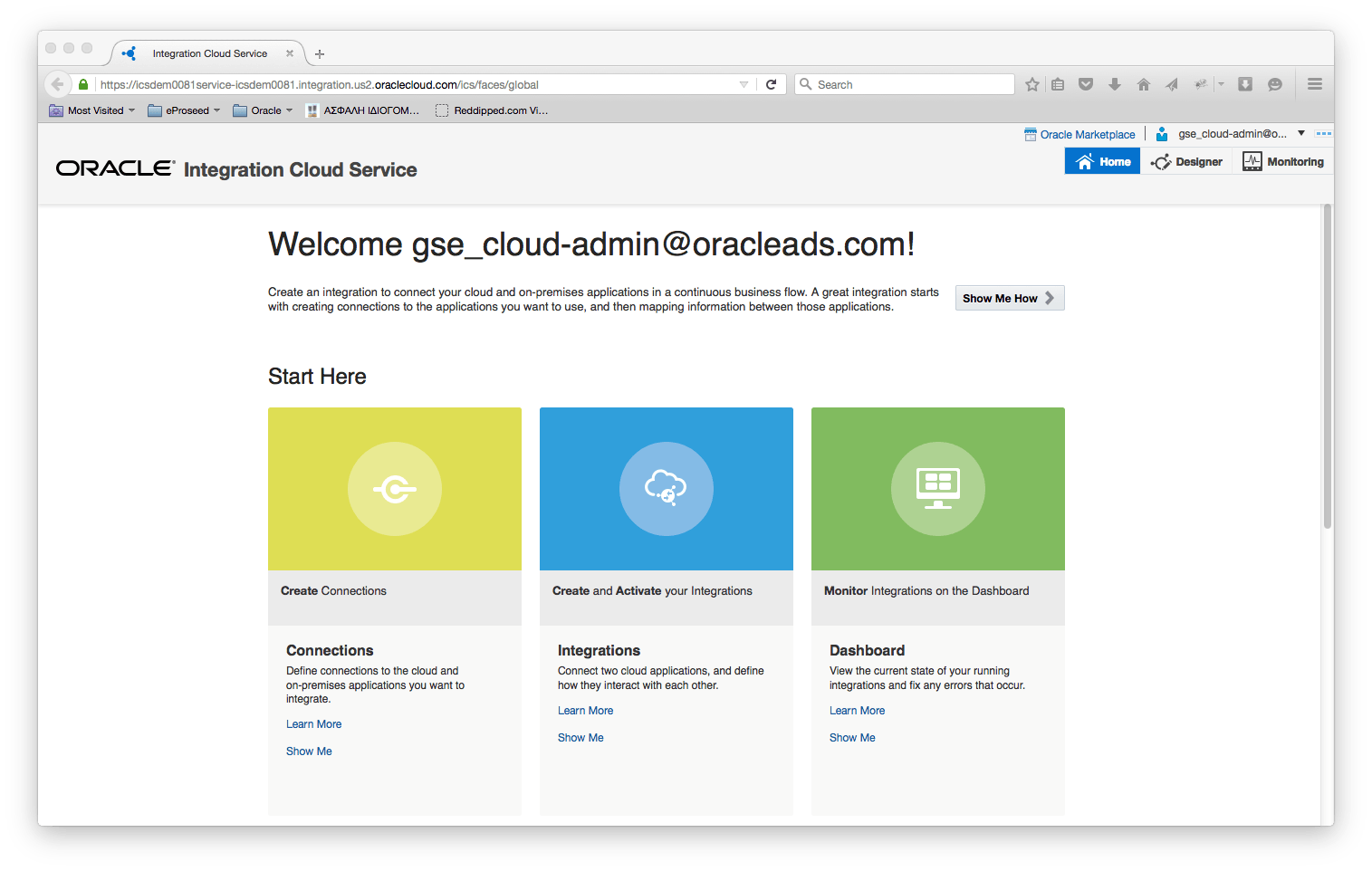This screenshot has height=871, width=1372.
Task: Click the 'Start Here' heading
Action: click(317, 377)
